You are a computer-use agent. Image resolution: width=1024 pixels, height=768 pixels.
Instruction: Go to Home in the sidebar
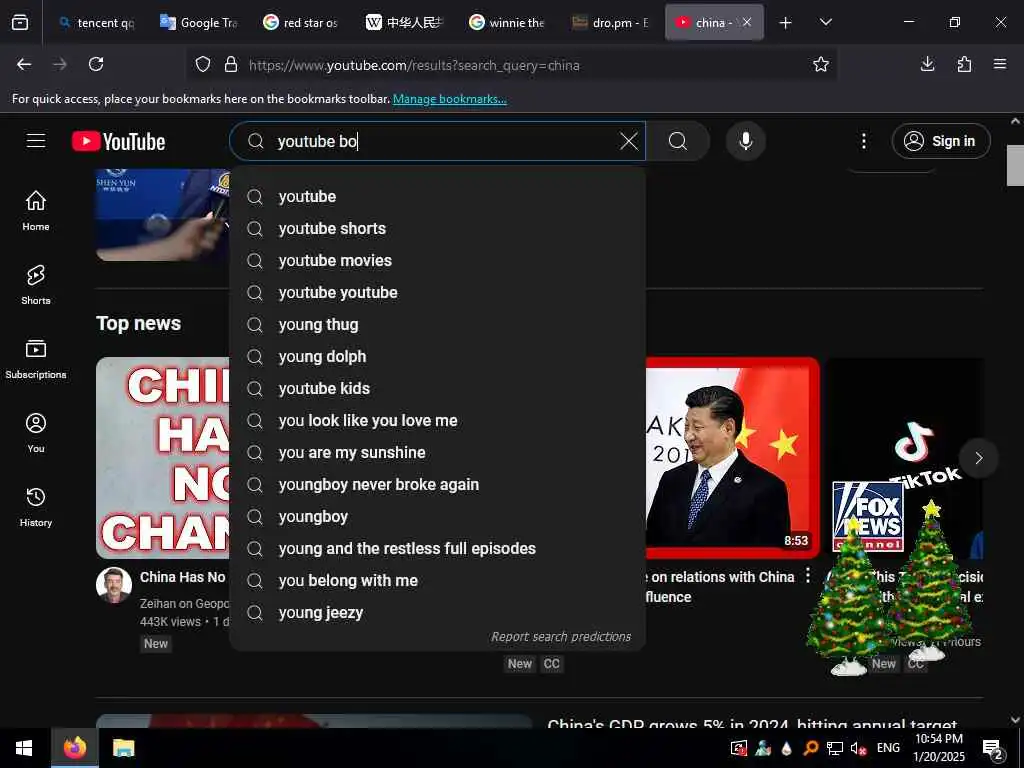pos(36,210)
